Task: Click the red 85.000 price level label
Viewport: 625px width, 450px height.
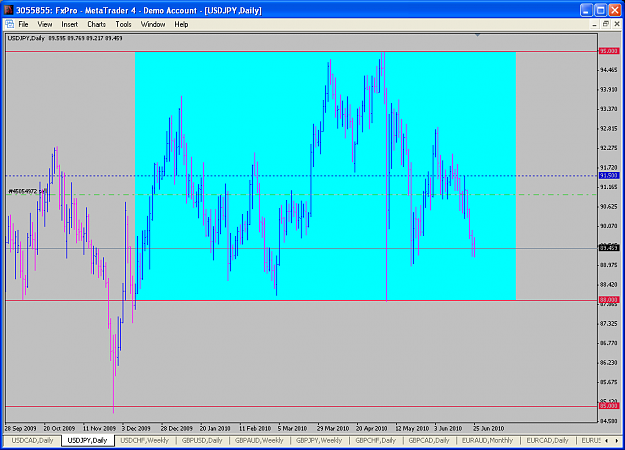Action: click(609, 406)
